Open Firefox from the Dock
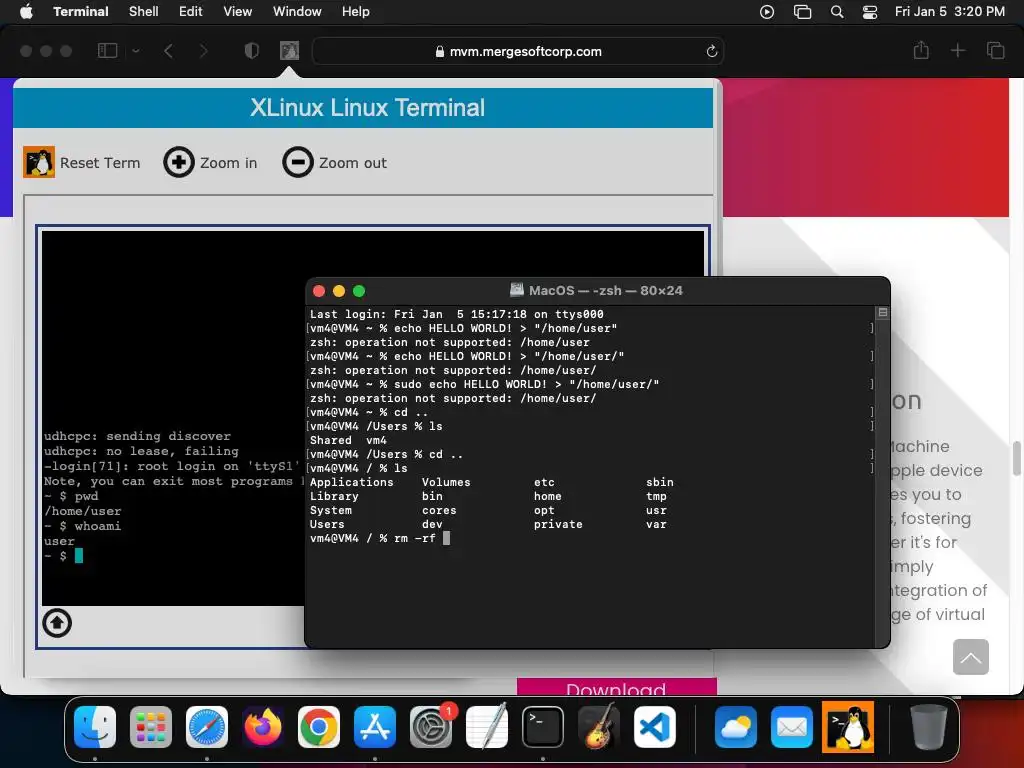Image resolution: width=1024 pixels, height=768 pixels. tap(263, 727)
